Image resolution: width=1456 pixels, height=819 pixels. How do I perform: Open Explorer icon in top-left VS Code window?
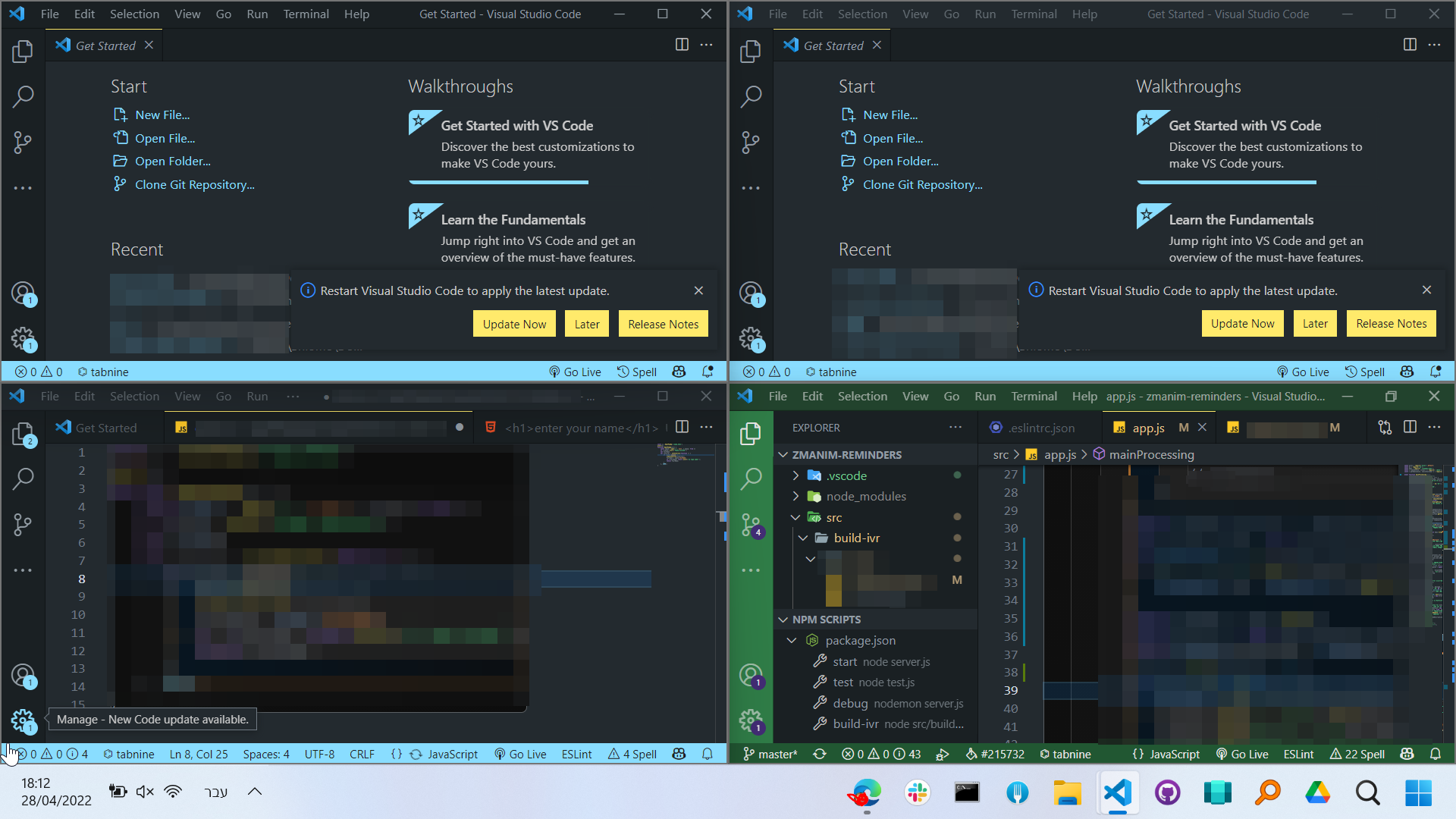[x=23, y=51]
